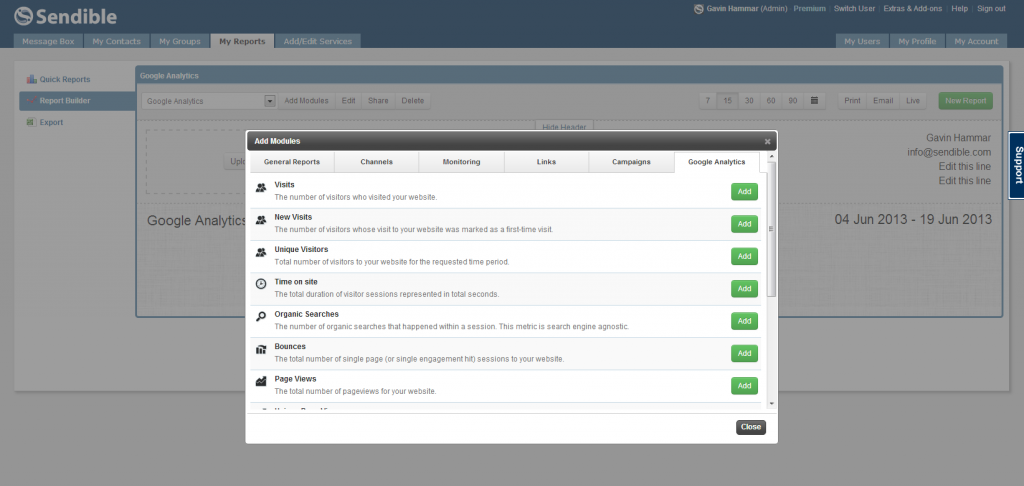Click the Time on site clock icon

[261, 284]
